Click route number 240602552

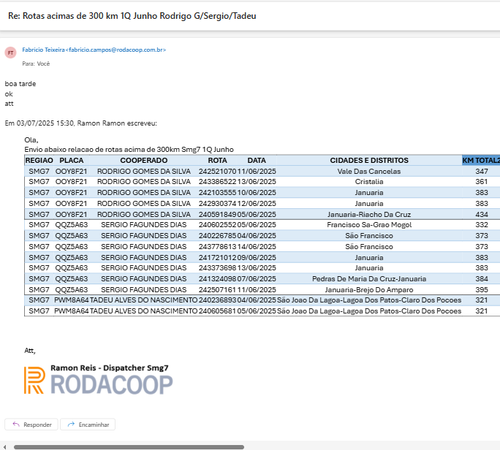point(217,225)
